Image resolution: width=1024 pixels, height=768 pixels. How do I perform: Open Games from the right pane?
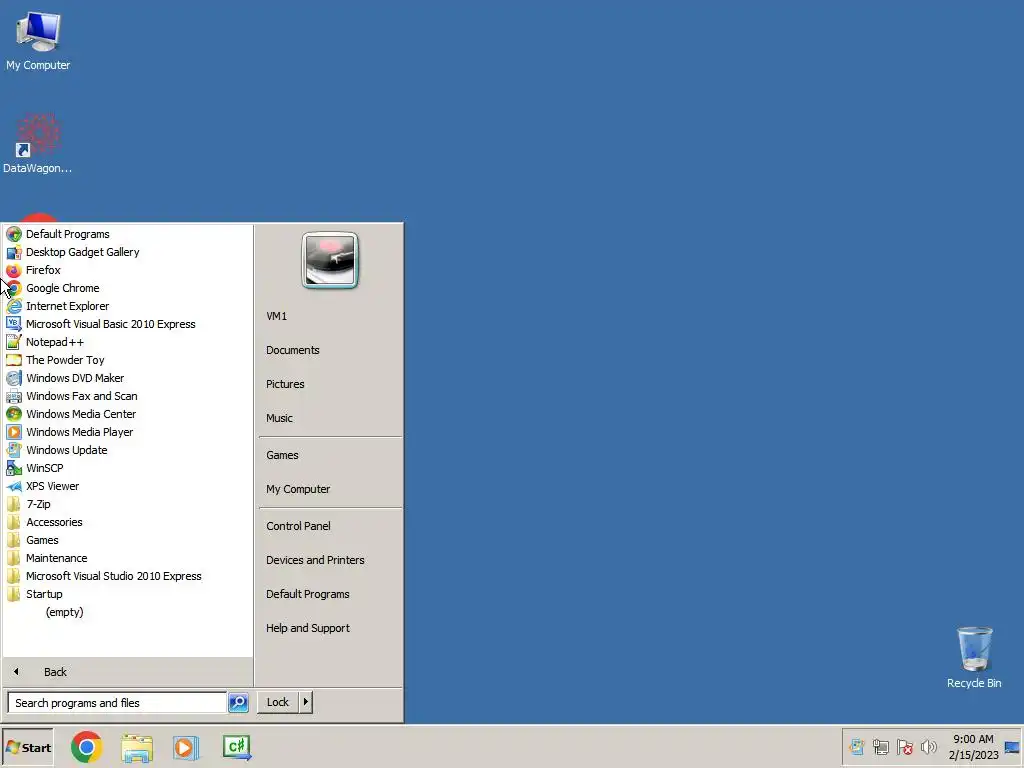click(x=330, y=455)
